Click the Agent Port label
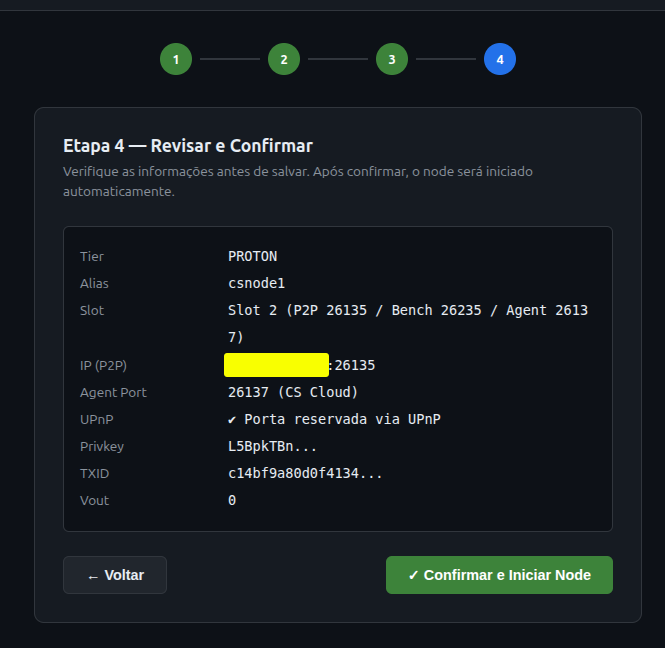 113,393
